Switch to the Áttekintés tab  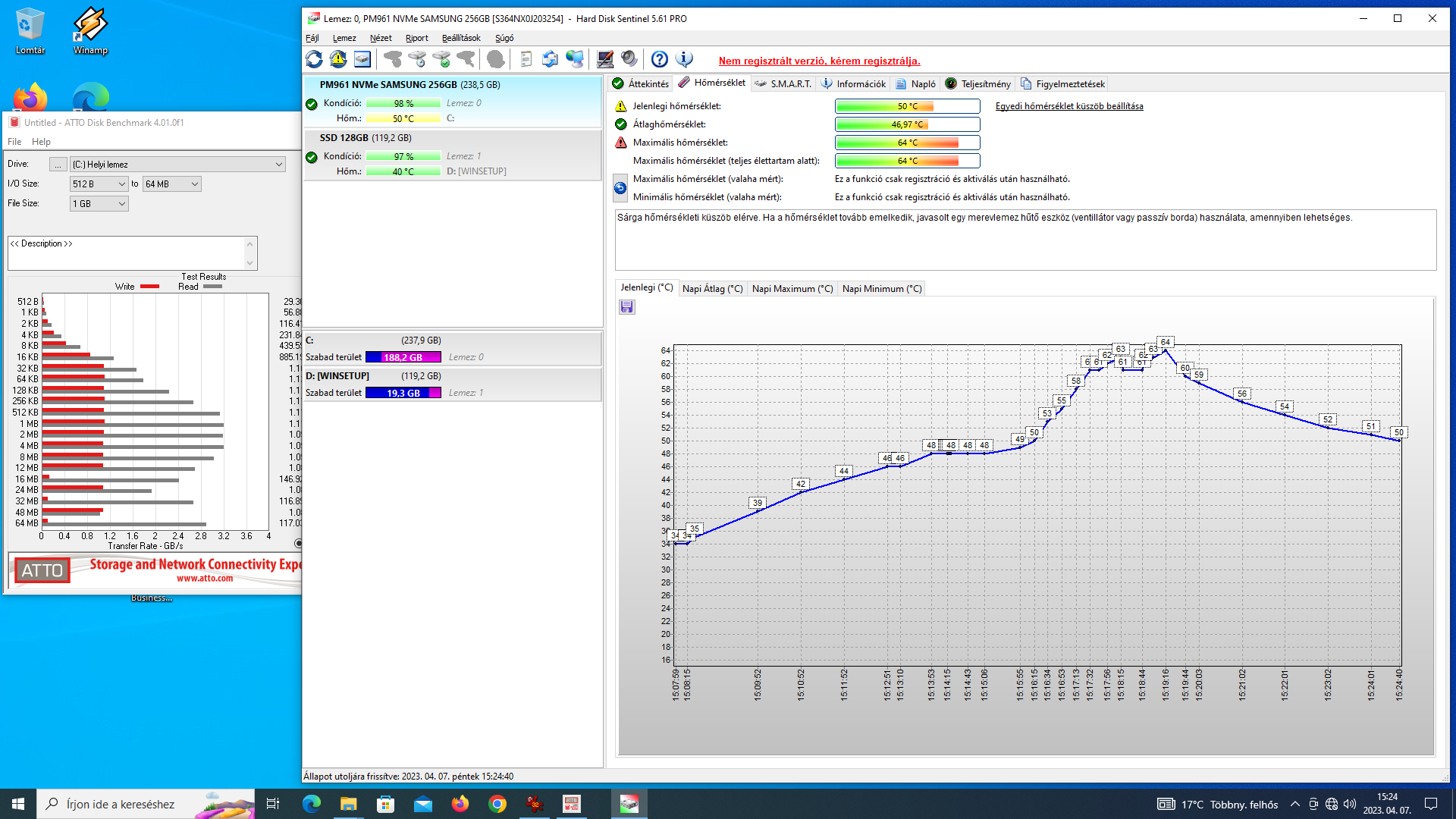pyautogui.click(x=642, y=83)
